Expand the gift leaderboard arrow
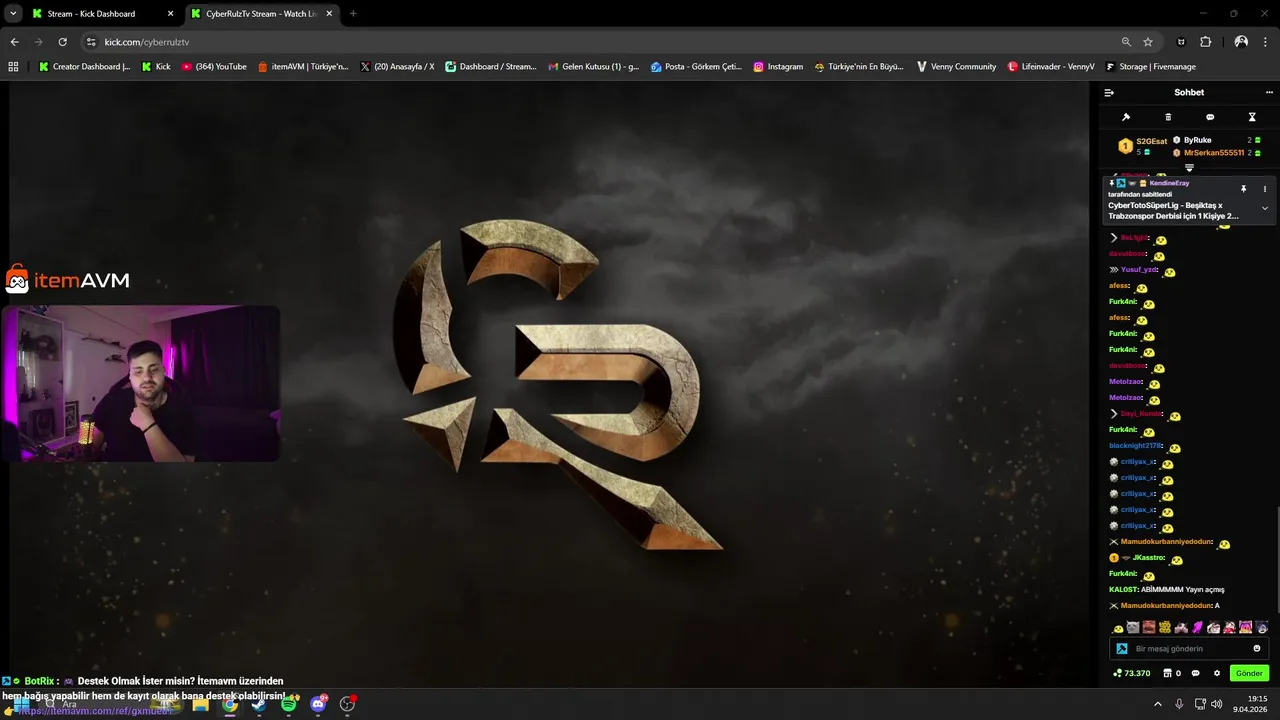This screenshot has height=720, width=1280. 1189,168
